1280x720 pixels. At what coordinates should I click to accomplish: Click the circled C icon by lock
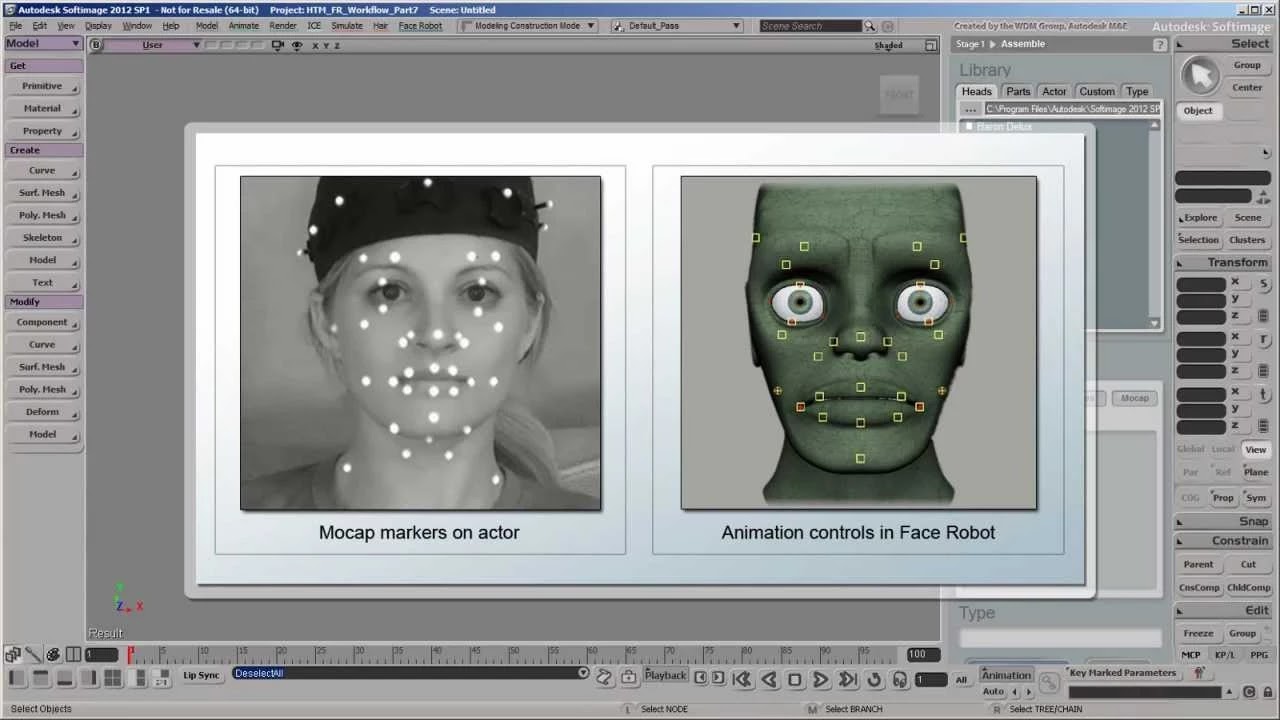coord(1250,692)
